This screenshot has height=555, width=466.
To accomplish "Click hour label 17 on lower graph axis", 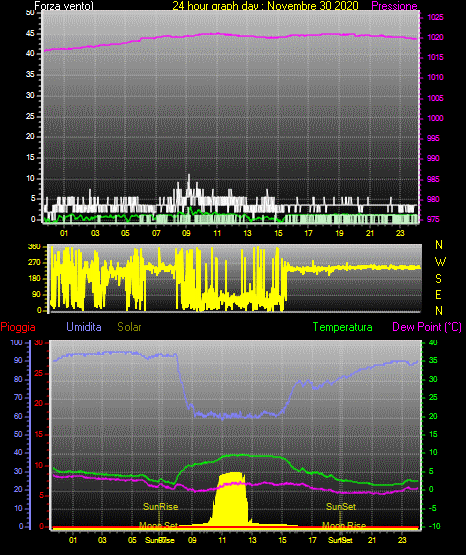I will [x=312, y=540].
